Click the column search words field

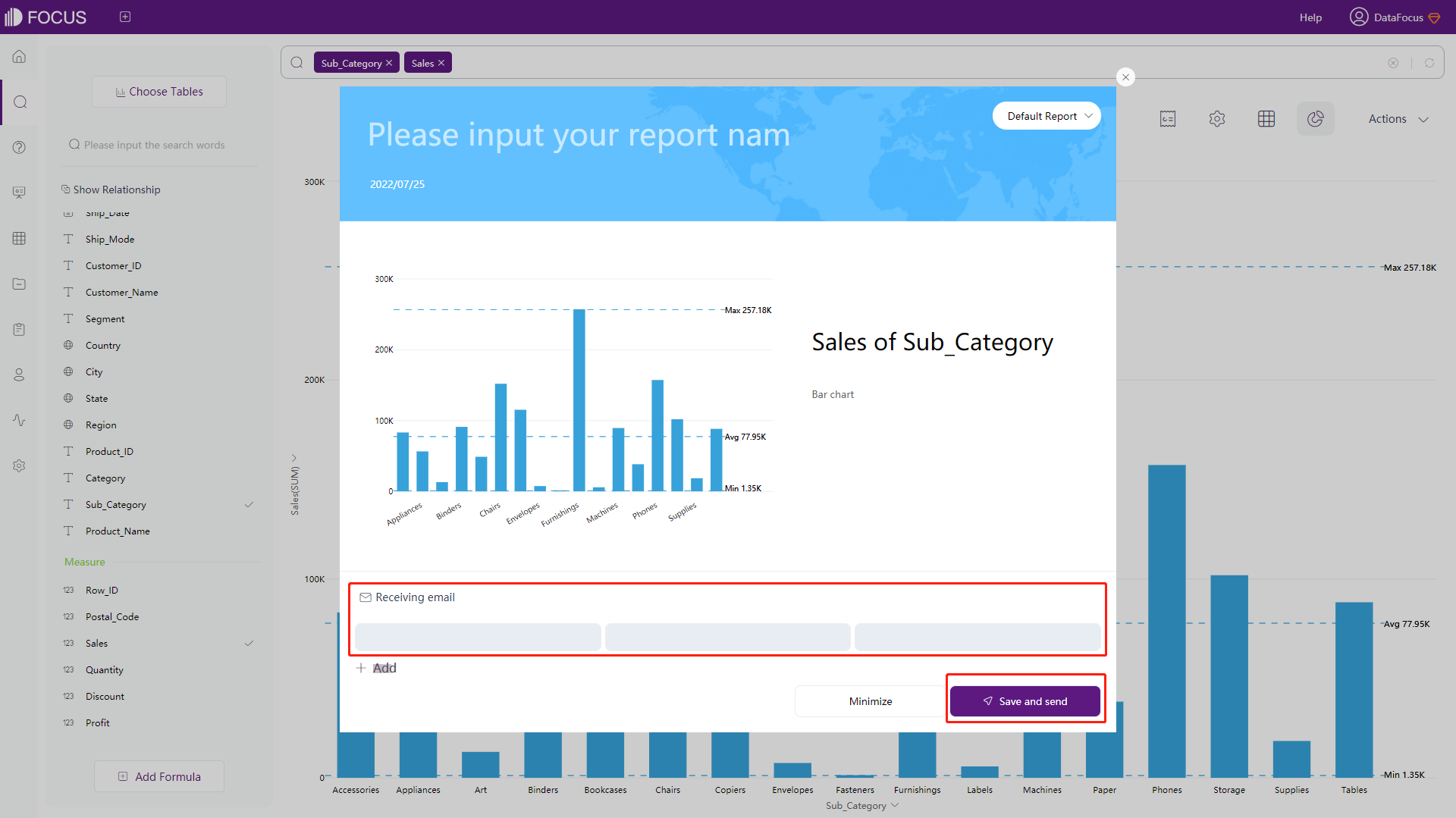click(159, 145)
